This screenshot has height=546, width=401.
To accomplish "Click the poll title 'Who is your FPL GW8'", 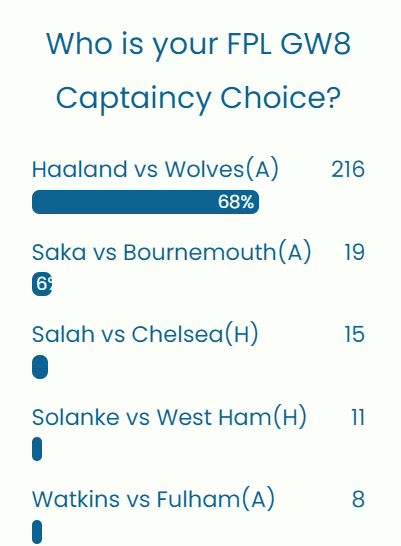I will point(198,44).
